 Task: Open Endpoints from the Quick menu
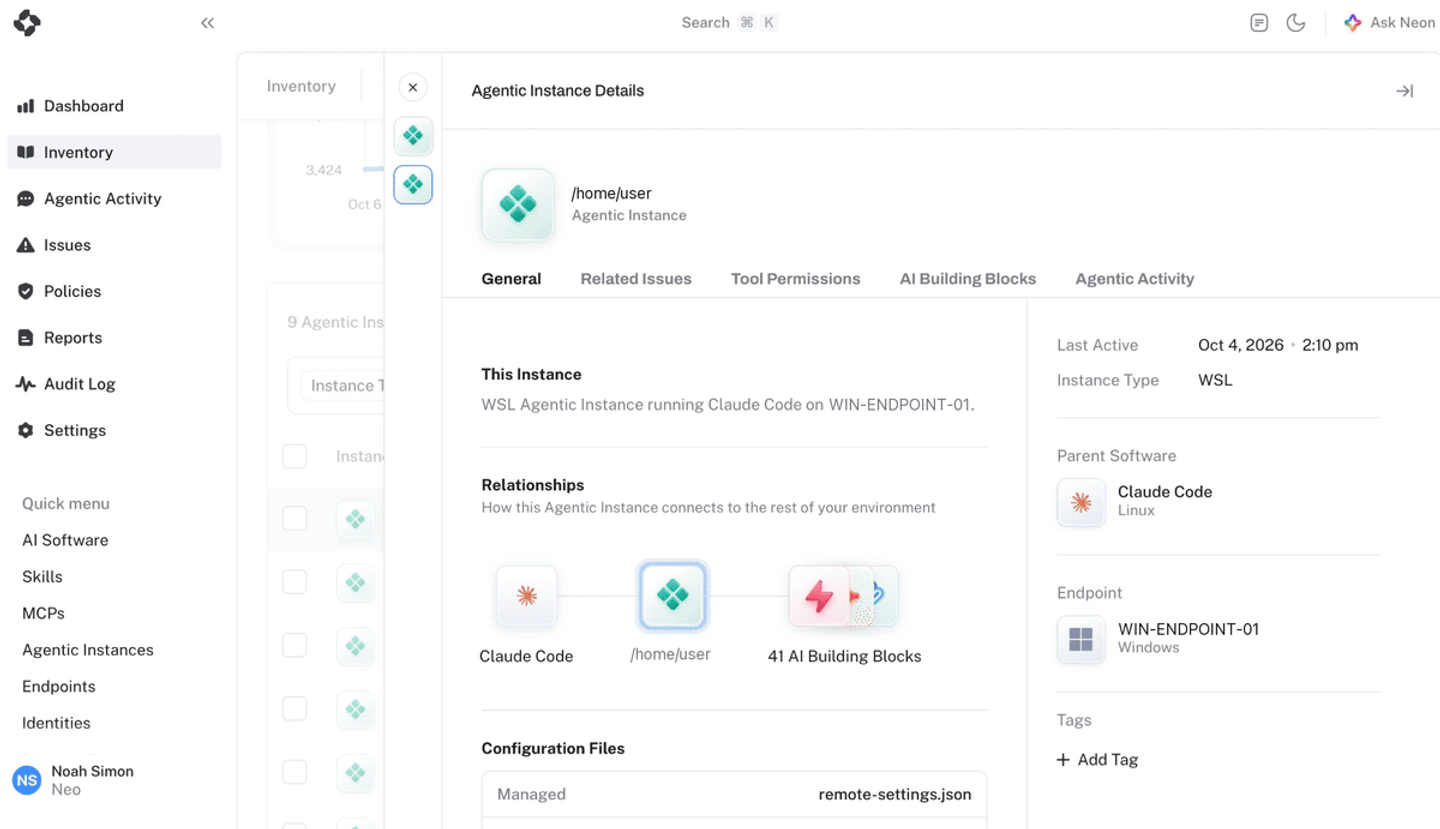pos(59,686)
